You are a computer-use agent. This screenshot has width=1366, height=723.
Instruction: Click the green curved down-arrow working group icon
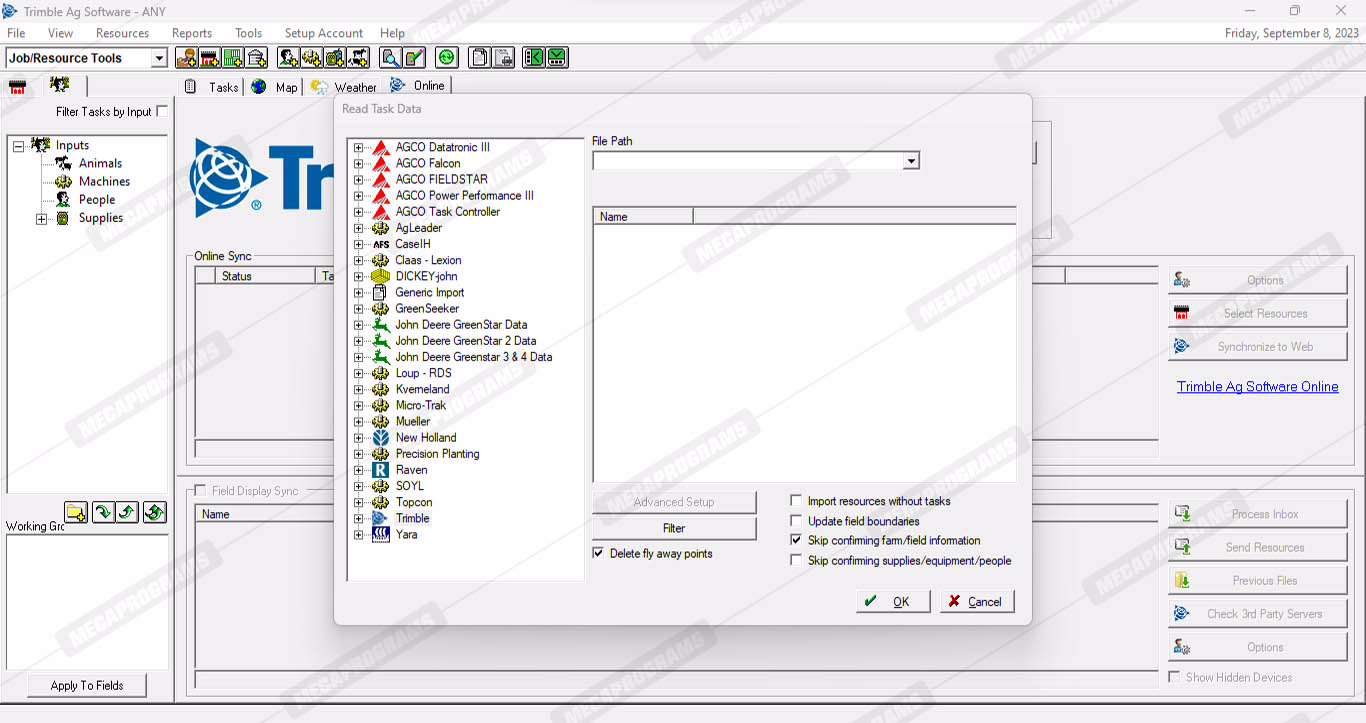(103, 513)
